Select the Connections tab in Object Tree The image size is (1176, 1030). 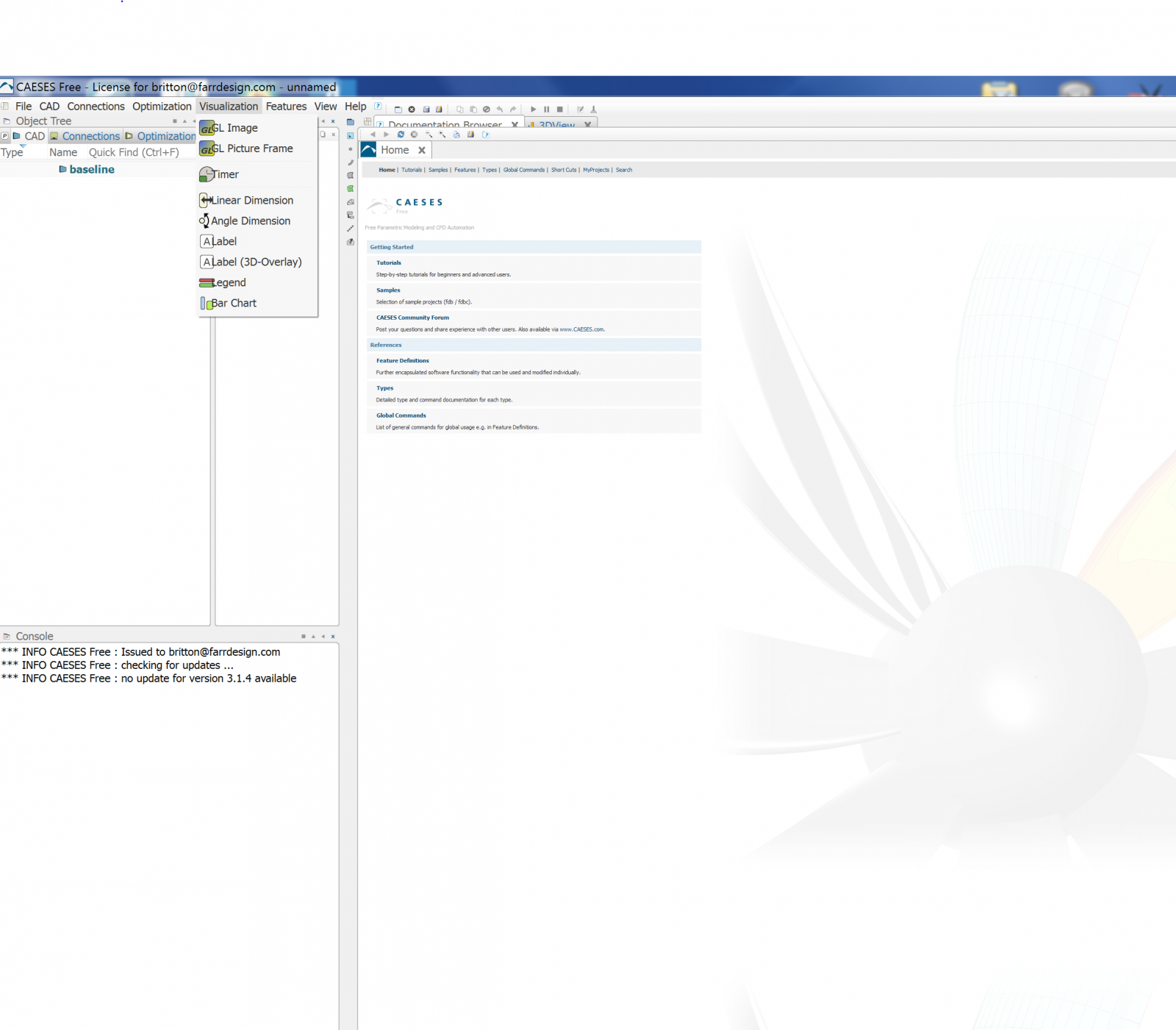85,136
